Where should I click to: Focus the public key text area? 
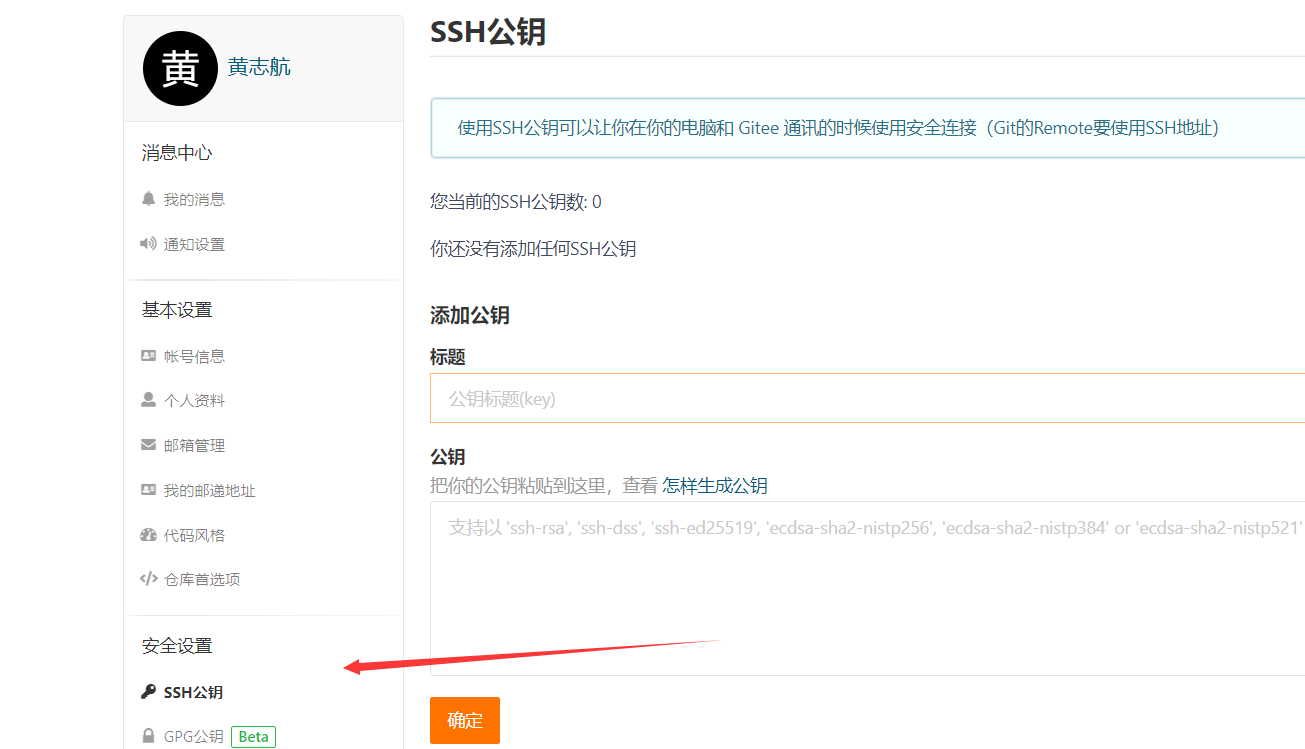867,588
